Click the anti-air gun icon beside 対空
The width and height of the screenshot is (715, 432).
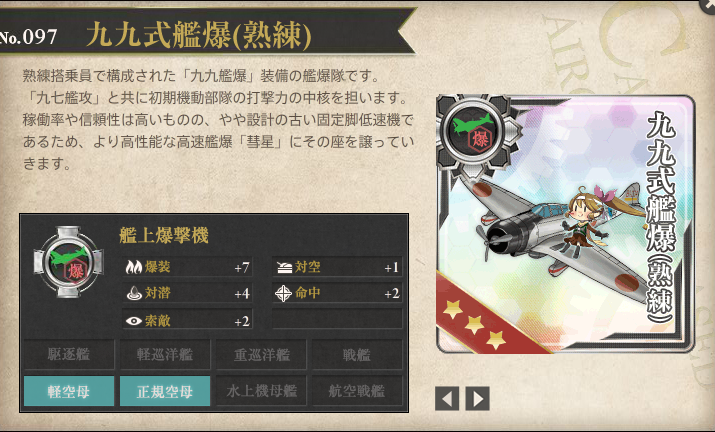[x=285, y=267]
